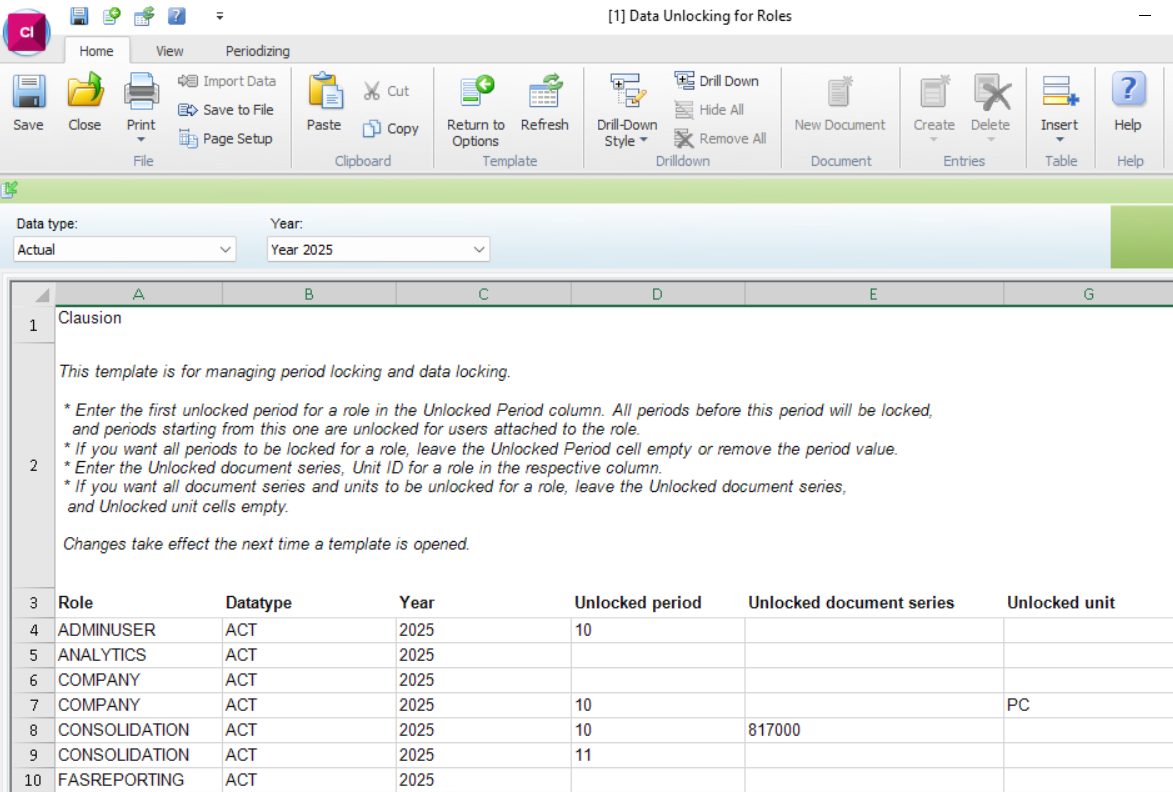Click Drill Down command
1173x792 pixels.
[717, 81]
